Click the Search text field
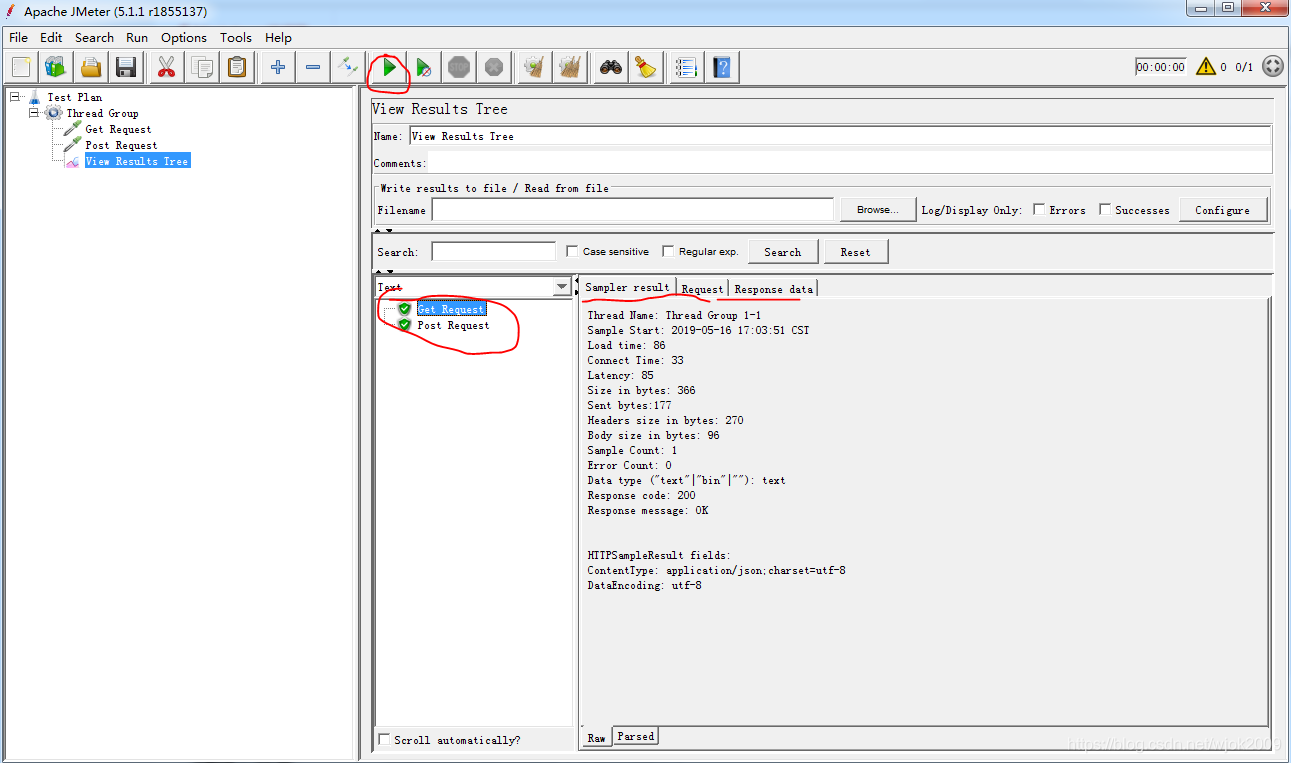1291x763 pixels. 493,251
